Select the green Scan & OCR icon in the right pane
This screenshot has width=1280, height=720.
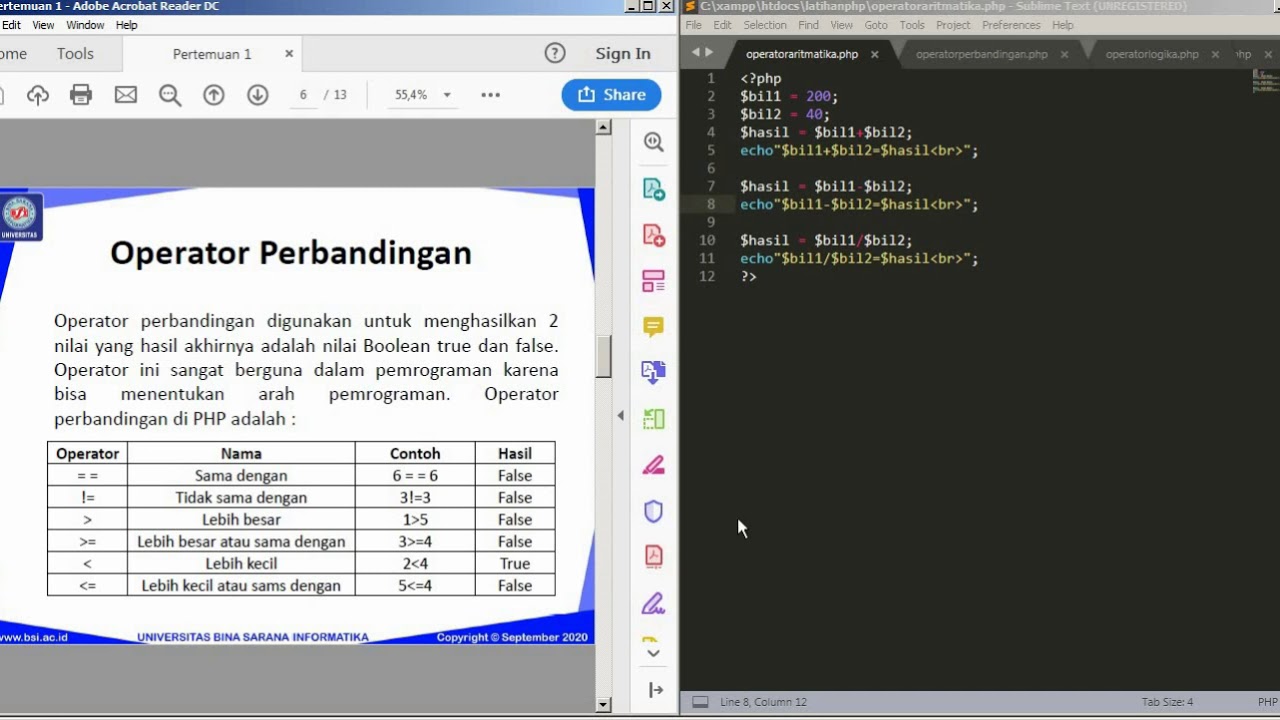coord(654,419)
